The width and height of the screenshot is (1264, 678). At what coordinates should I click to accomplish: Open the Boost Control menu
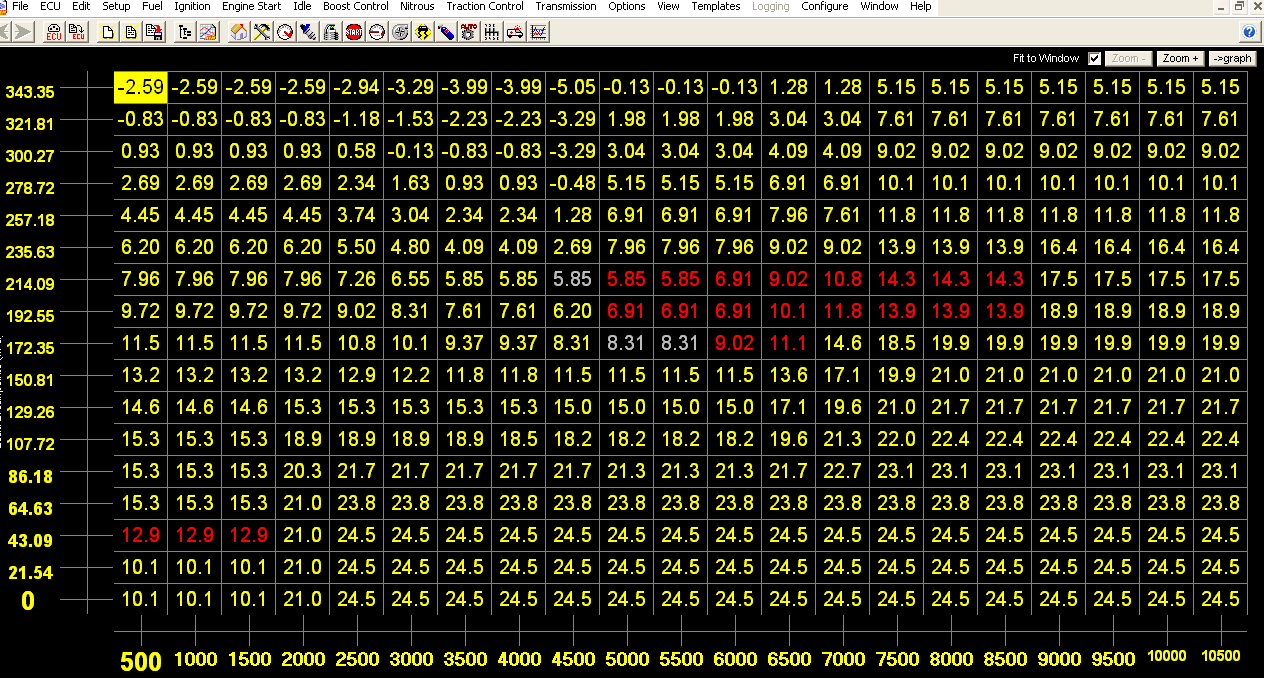click(x=356, y=6)
